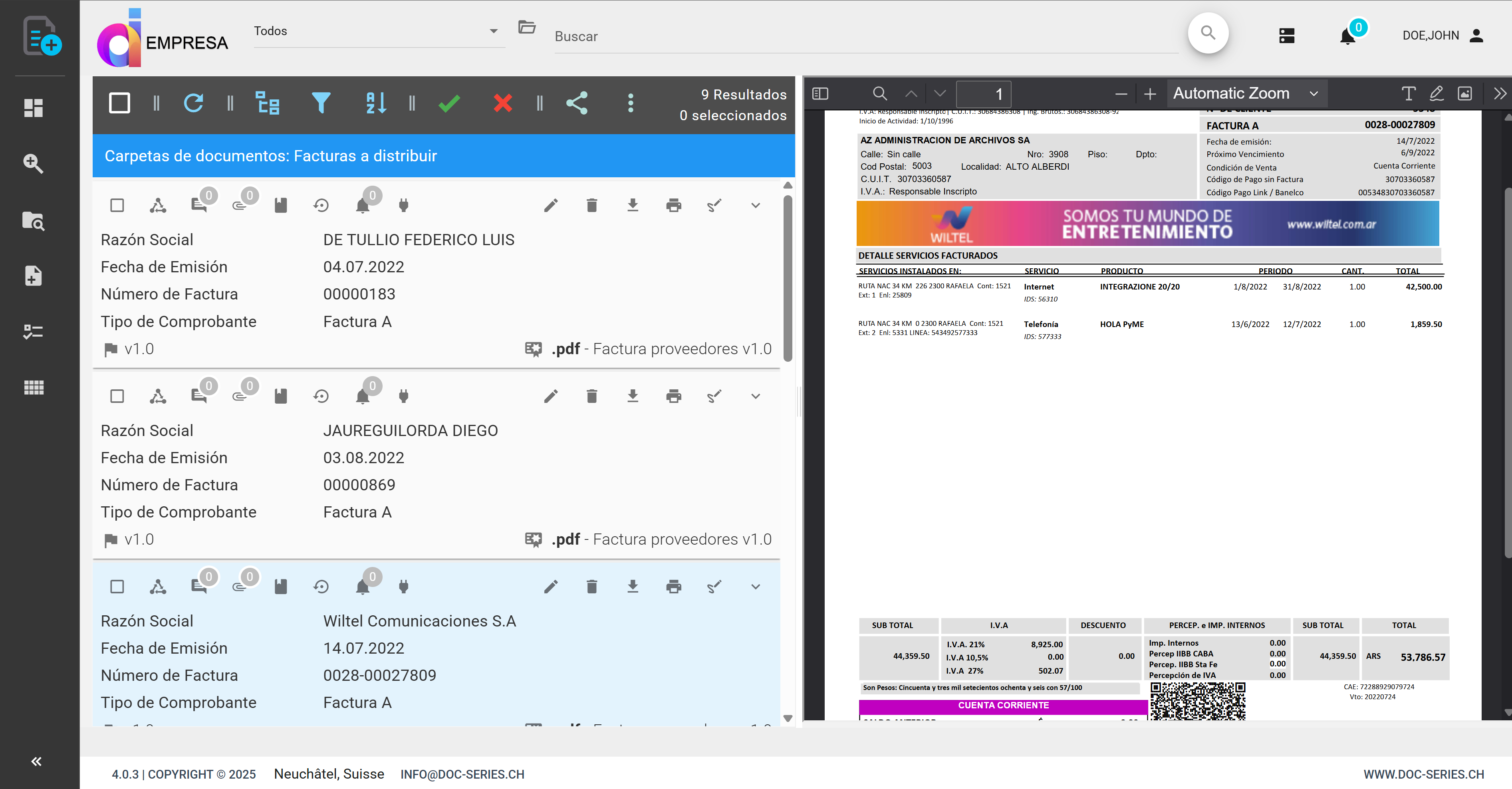Open the DOE,JOHN user menu
Screen dimensions: 1512x789
1444,36
